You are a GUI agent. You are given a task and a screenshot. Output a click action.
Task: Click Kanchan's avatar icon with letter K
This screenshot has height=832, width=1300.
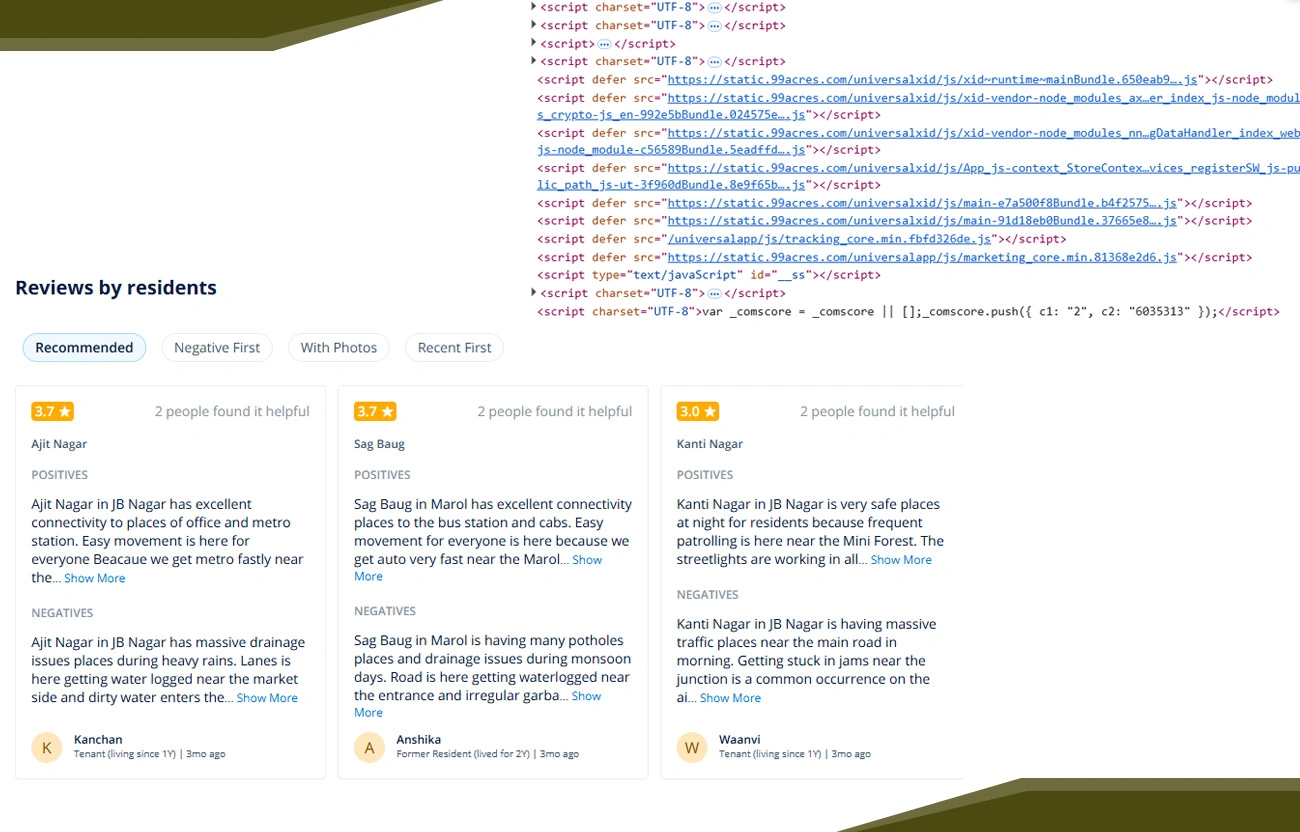click(47, 747)
